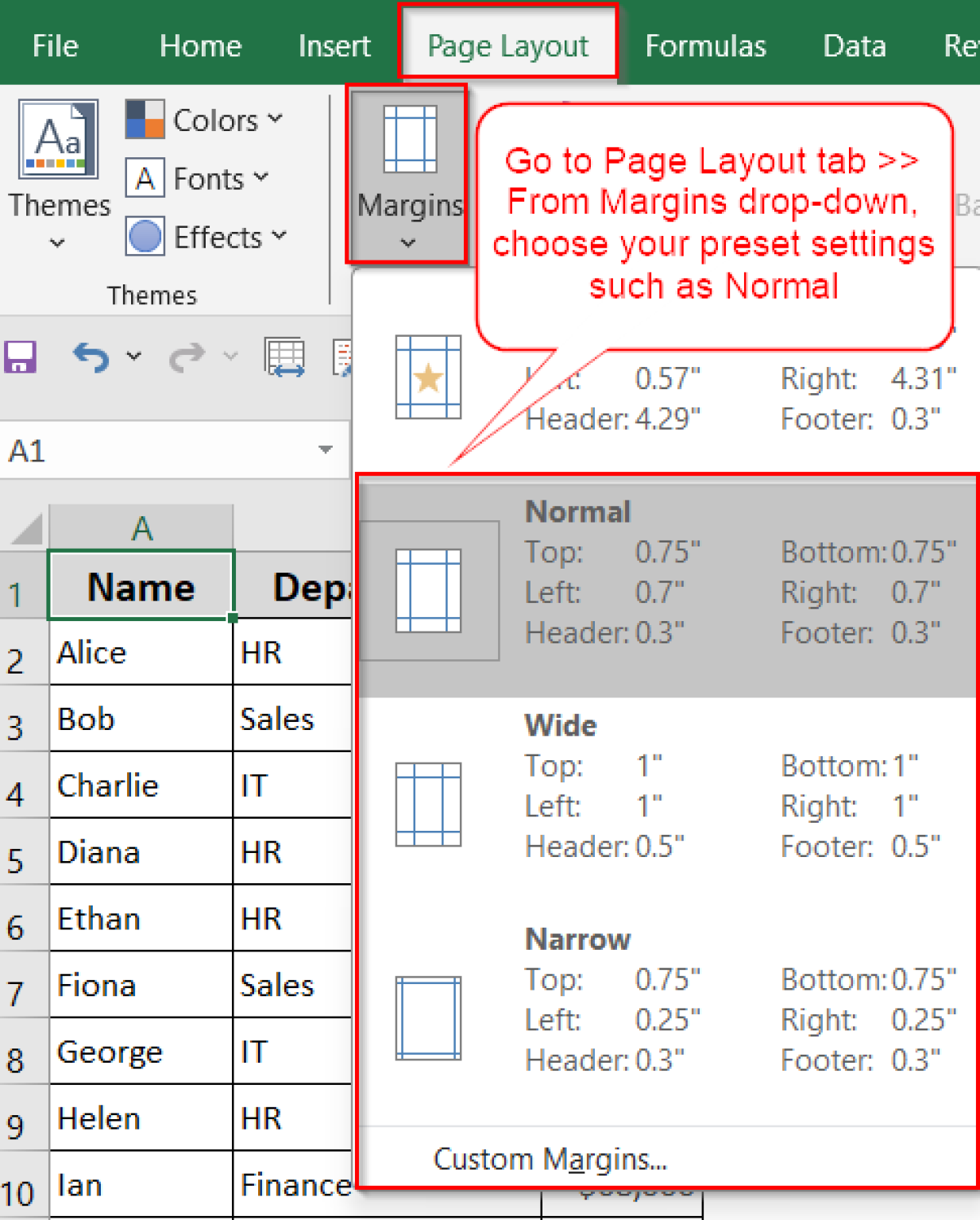Switch to the Formulas tab
The height and width of the screenshot is (1220, 980).
coord(705,45)
